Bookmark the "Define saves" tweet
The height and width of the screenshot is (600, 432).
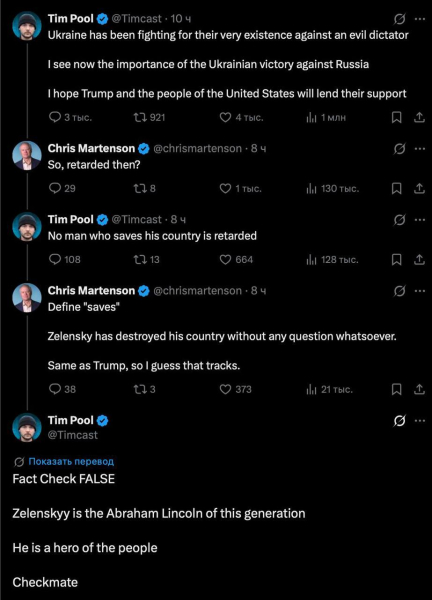coord(397,389)
